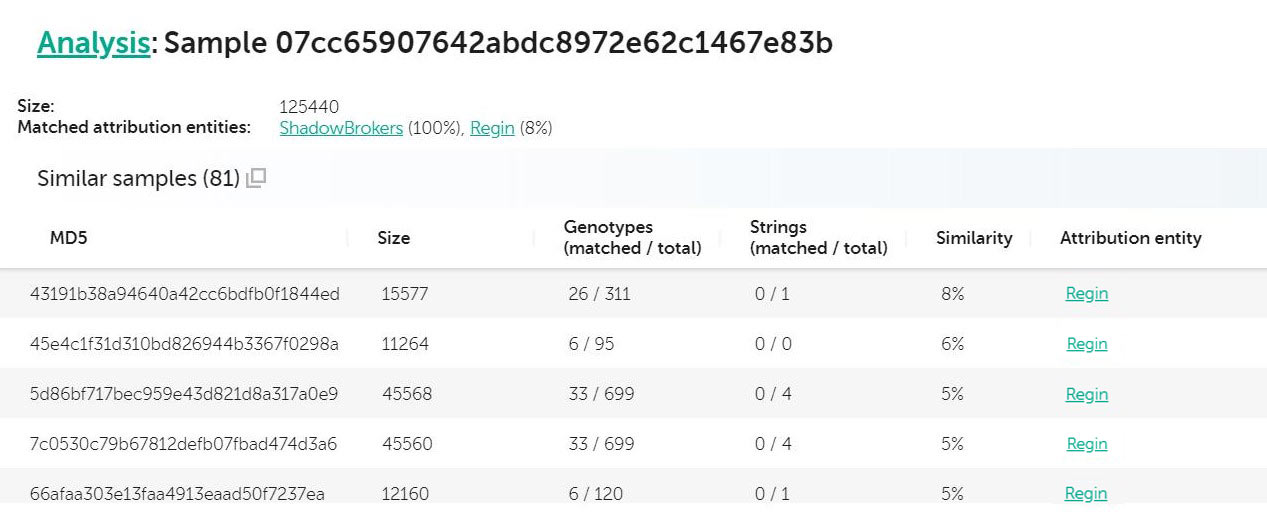Viewport: 1267px width, 531px height.
Task: Click the copy icon beside Similar samples (81)
Action: 256,179
